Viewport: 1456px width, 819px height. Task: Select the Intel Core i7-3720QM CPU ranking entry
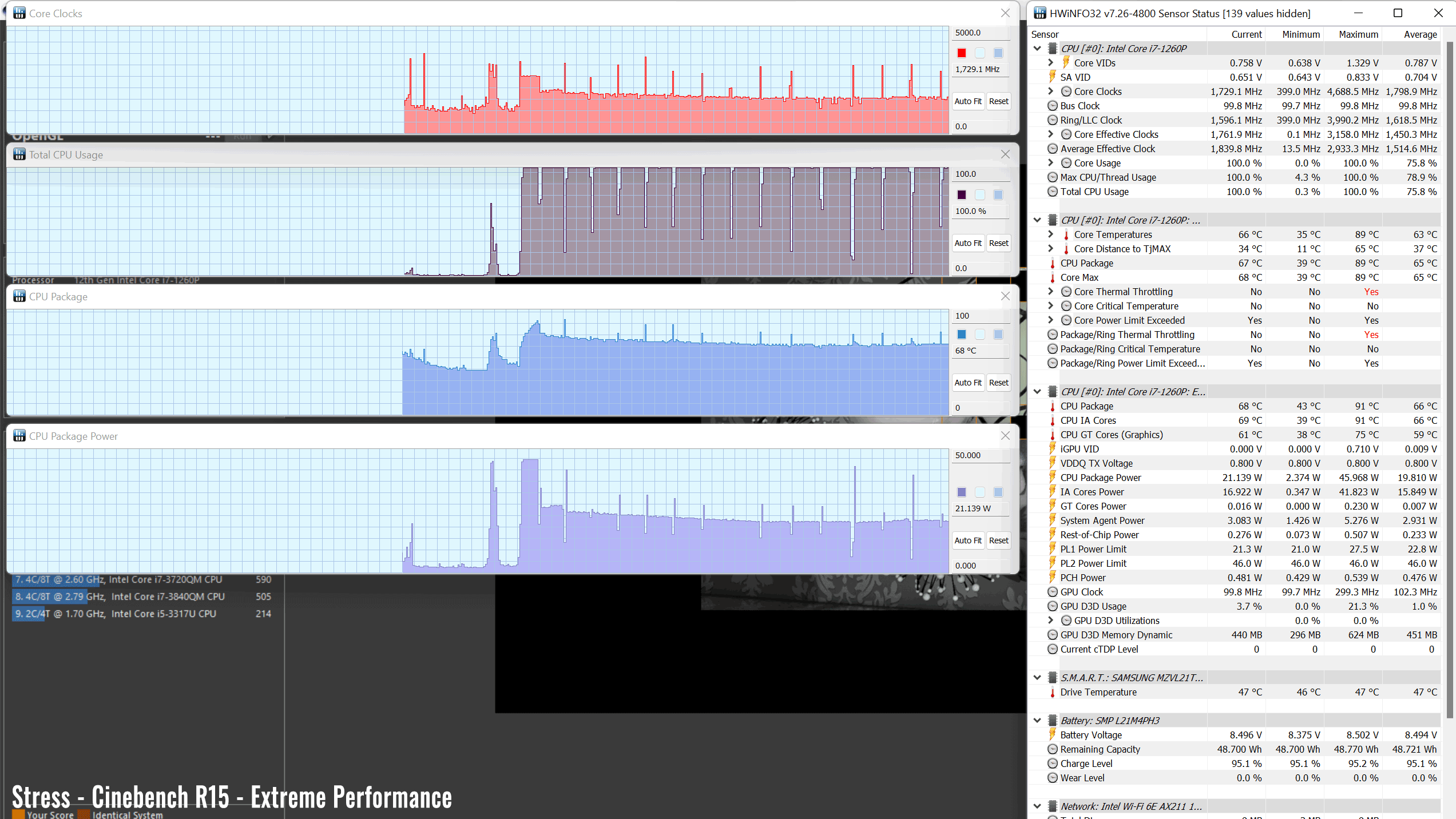[144, 579]
